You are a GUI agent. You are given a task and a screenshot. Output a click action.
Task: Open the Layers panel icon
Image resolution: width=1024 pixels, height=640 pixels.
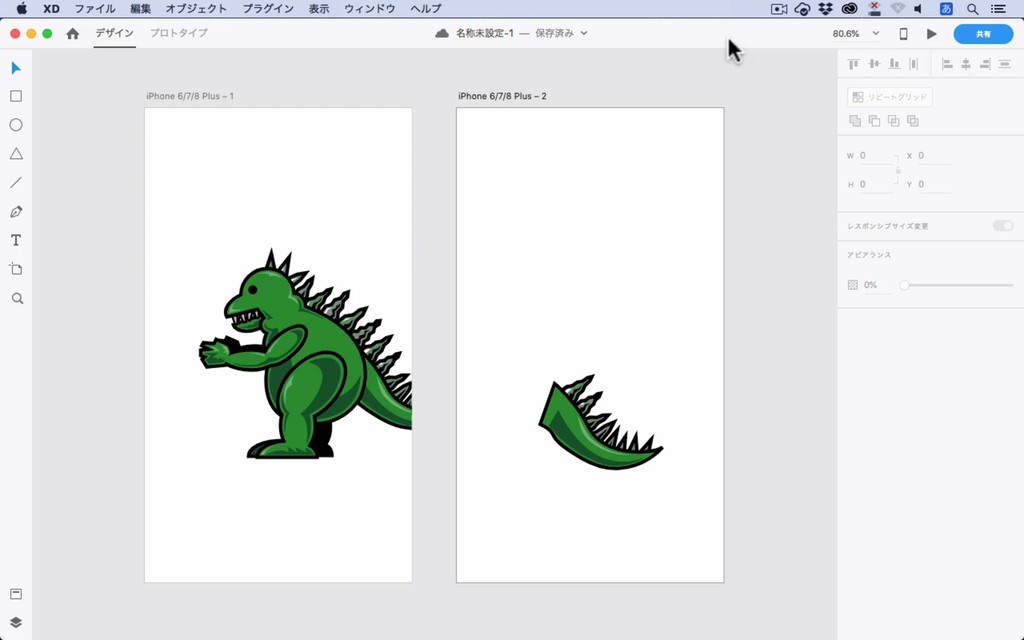coord(16,622)
